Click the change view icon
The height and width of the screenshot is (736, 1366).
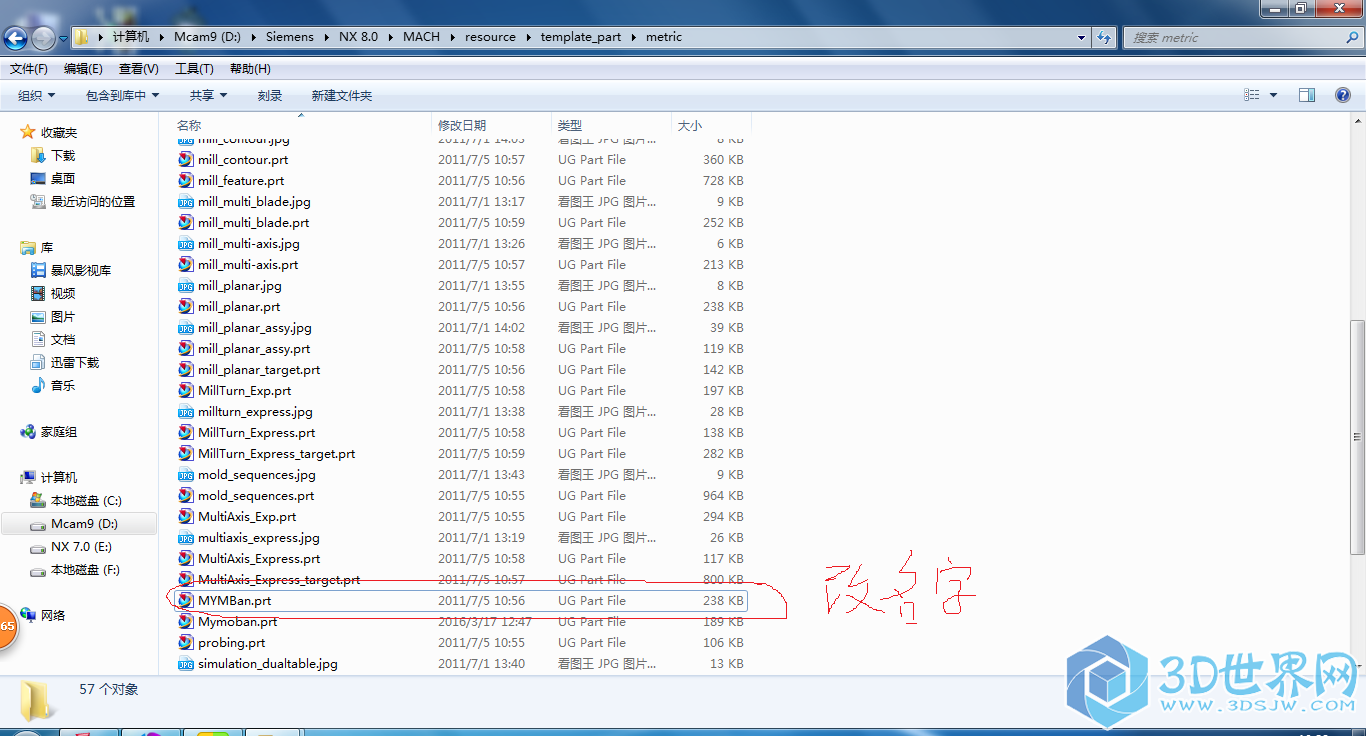(1252, 95)
